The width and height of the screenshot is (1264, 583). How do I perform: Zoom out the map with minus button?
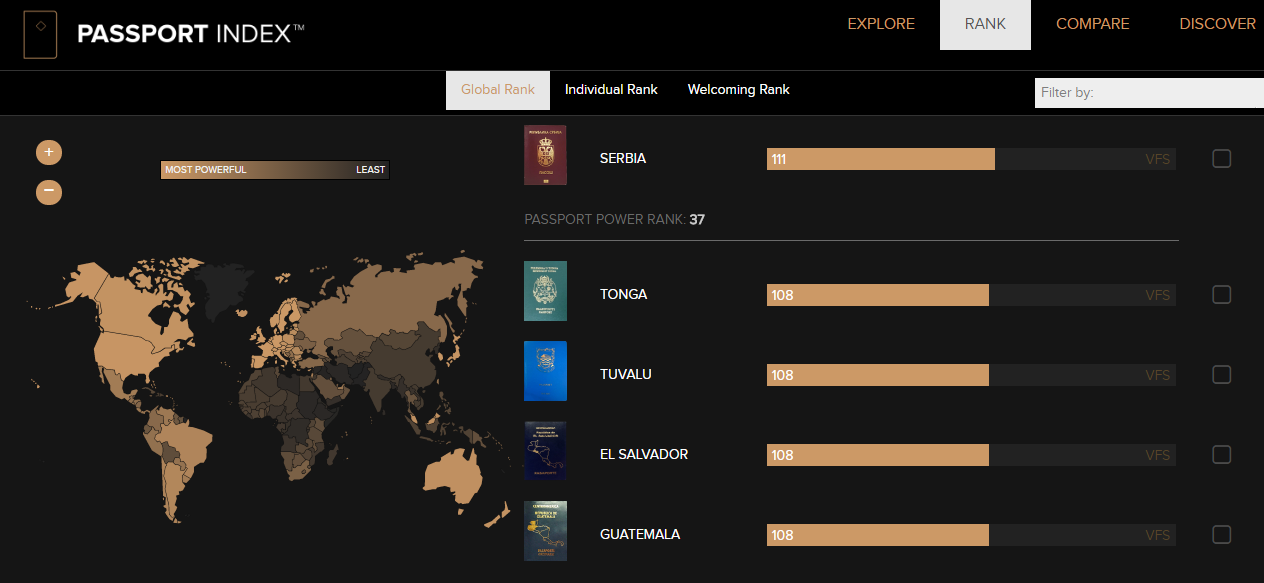click(49, 191)
